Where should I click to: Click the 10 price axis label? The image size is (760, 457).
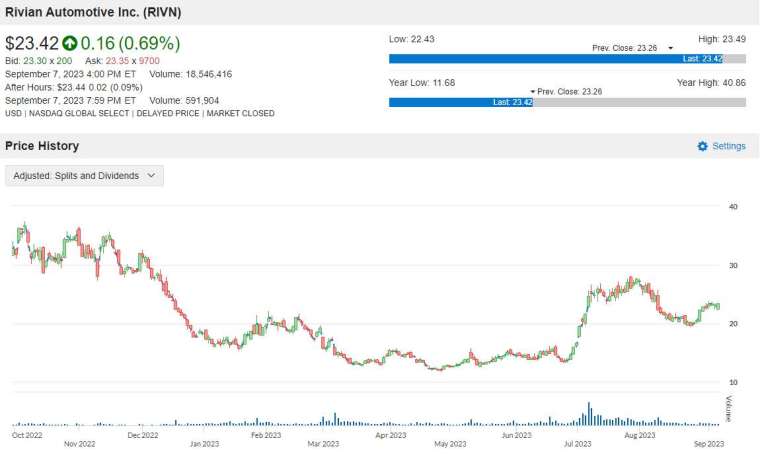click(733, 382)
